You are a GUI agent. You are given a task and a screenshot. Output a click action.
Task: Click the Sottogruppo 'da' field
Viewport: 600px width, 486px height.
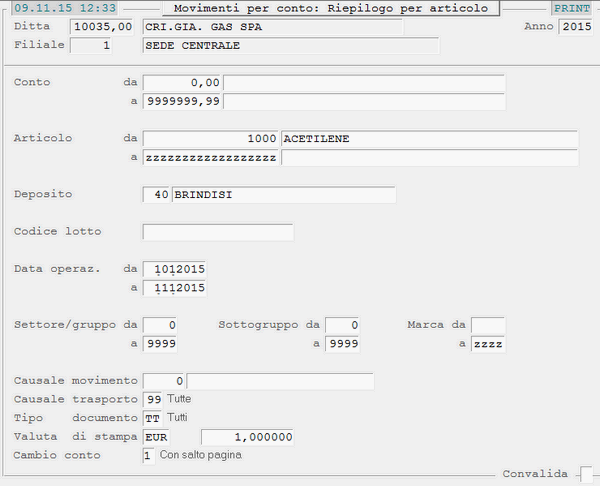coord(343,325)
